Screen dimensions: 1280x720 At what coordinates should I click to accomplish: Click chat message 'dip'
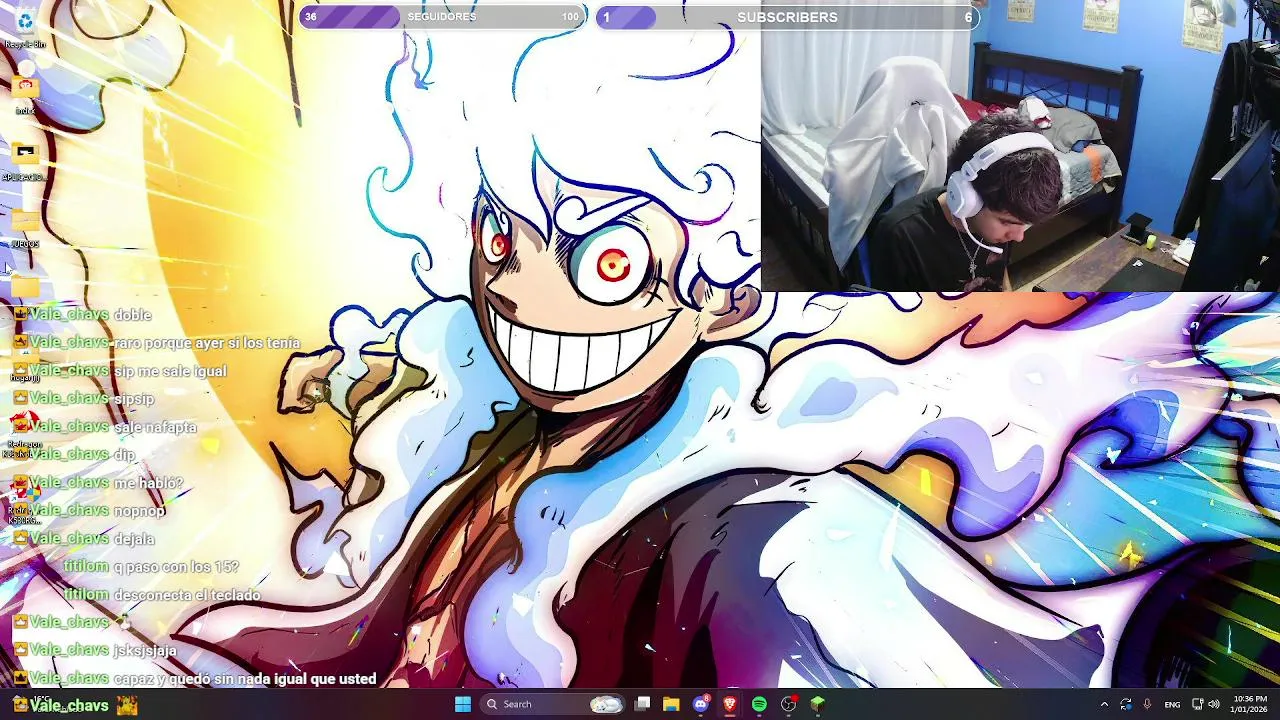pos(124,455)
